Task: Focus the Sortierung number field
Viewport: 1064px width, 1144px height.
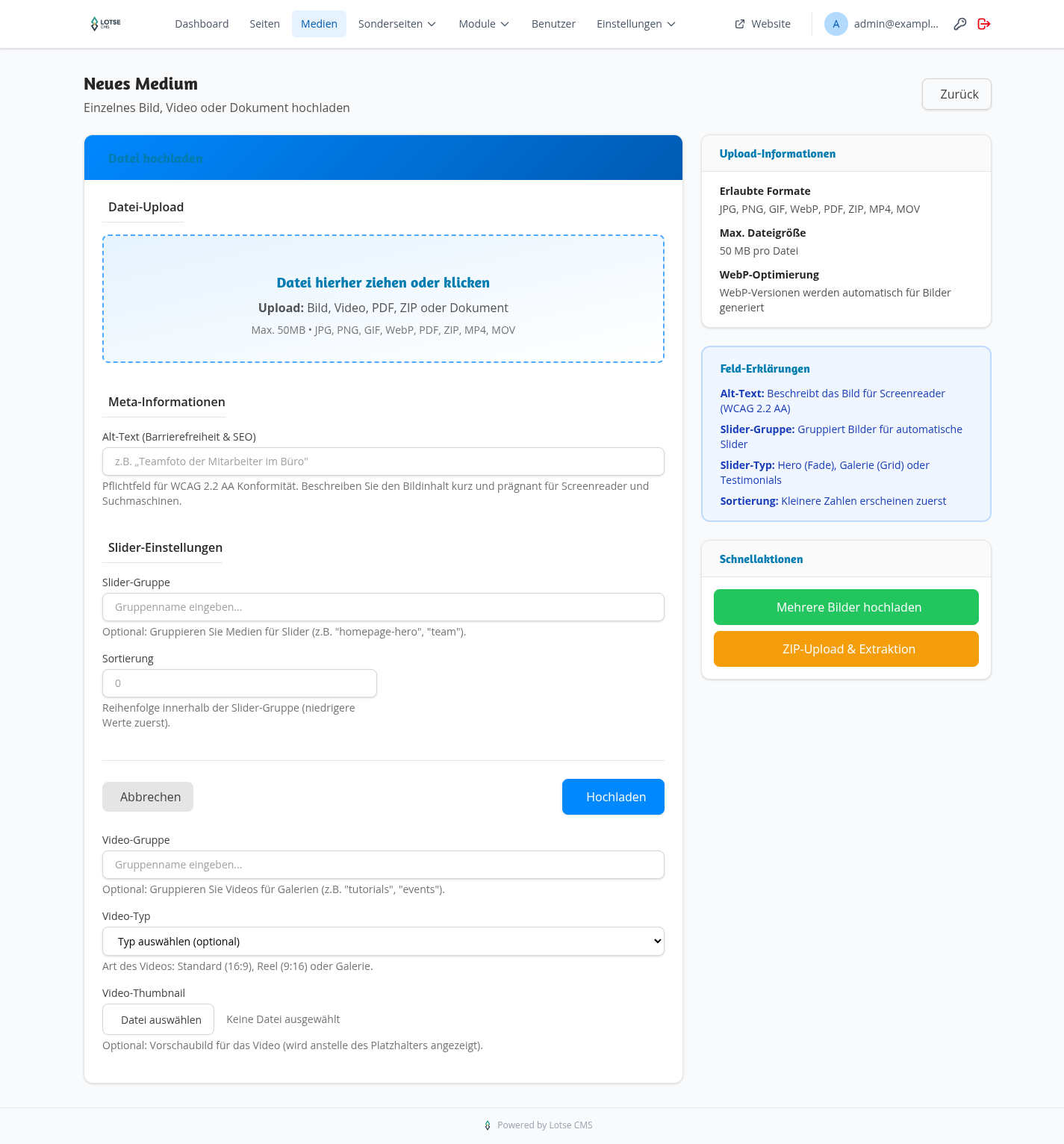Action: pyautogui.click(x=240, y=683)
